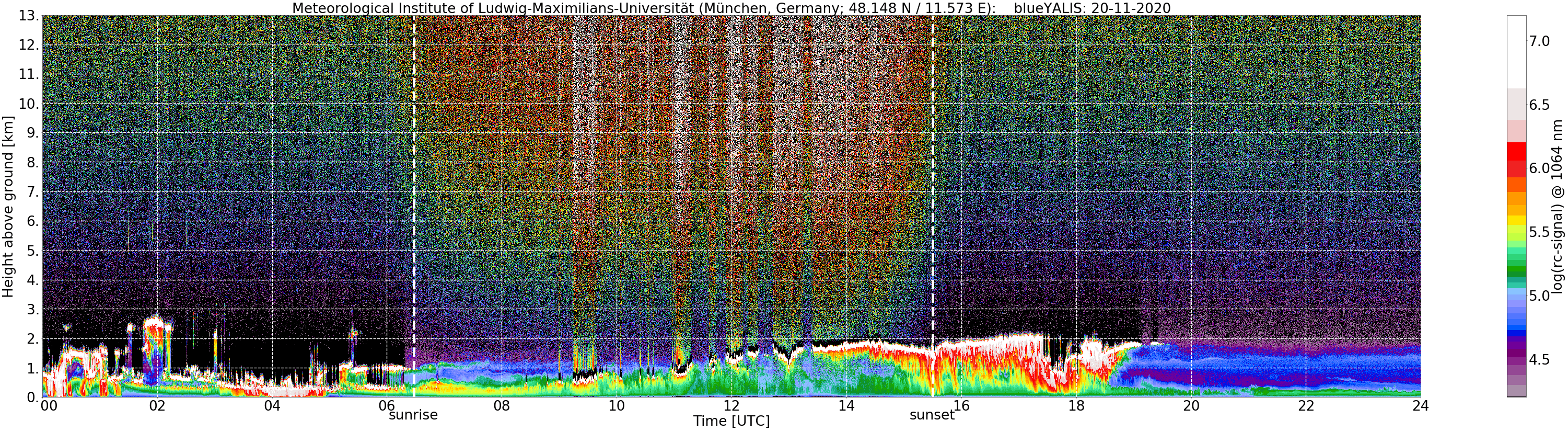Click the y-axis tick label '2.'
1568x431 pixels.
(33, 338)
